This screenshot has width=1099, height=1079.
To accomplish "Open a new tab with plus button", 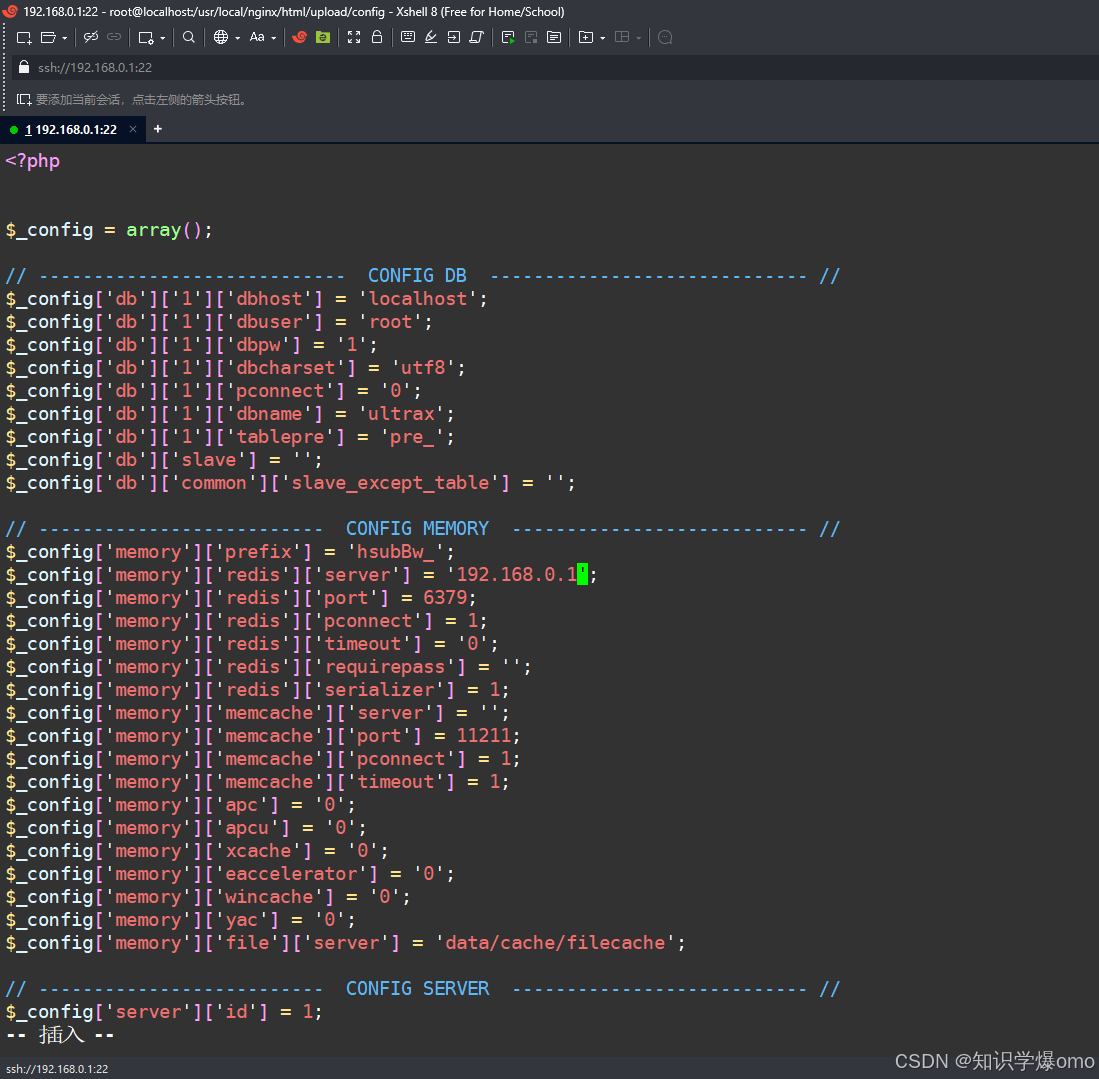I will click(x=158, y=129).
